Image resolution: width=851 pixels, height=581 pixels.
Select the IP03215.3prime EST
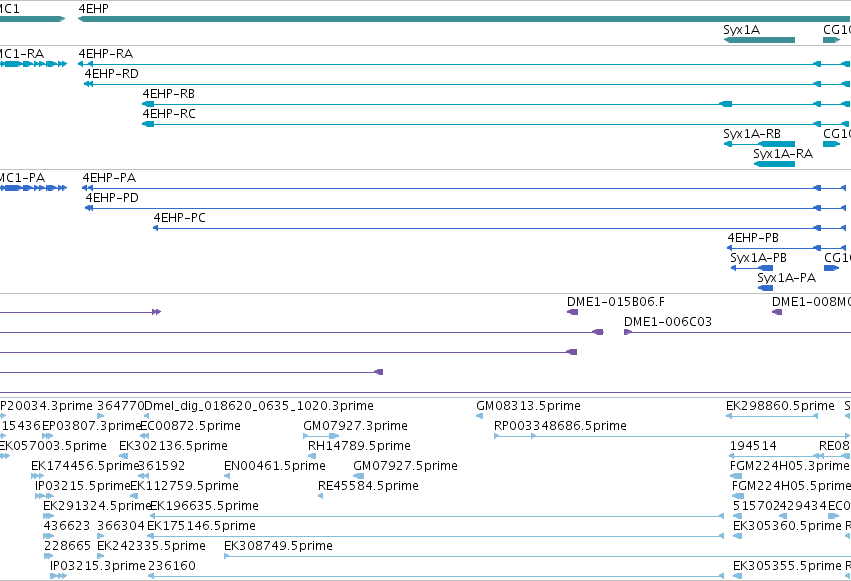(59, 576)
